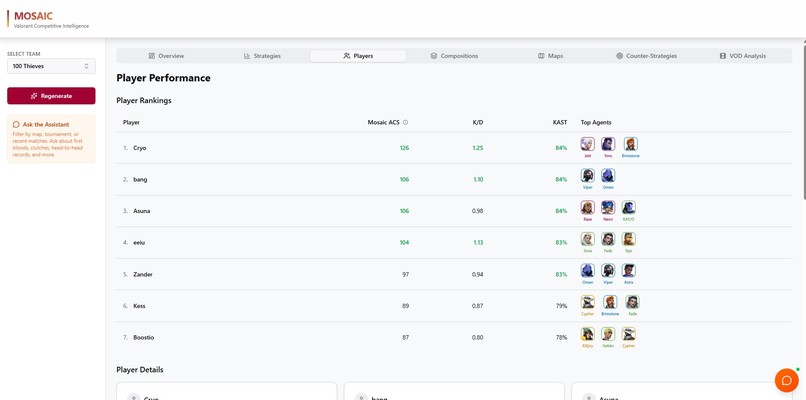The image size is (806, 400).
Task: Click Cryo's Yoru agent icon
Action: (608, 144)
